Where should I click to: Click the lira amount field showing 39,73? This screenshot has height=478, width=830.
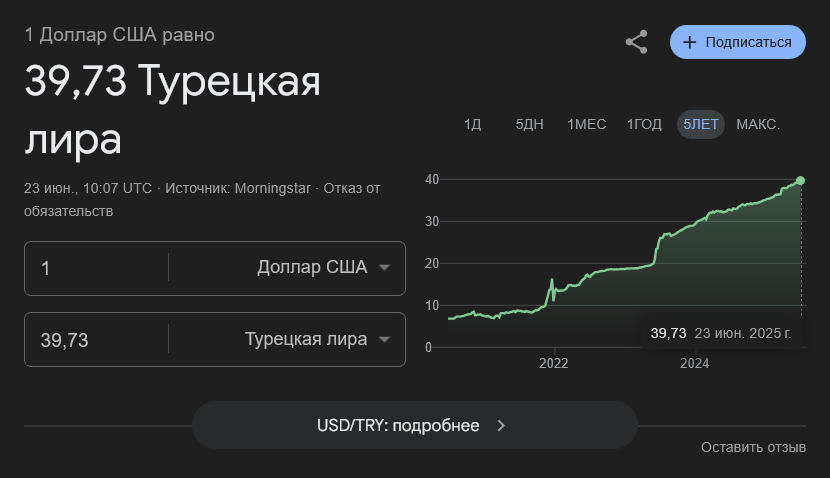[96, 339]
